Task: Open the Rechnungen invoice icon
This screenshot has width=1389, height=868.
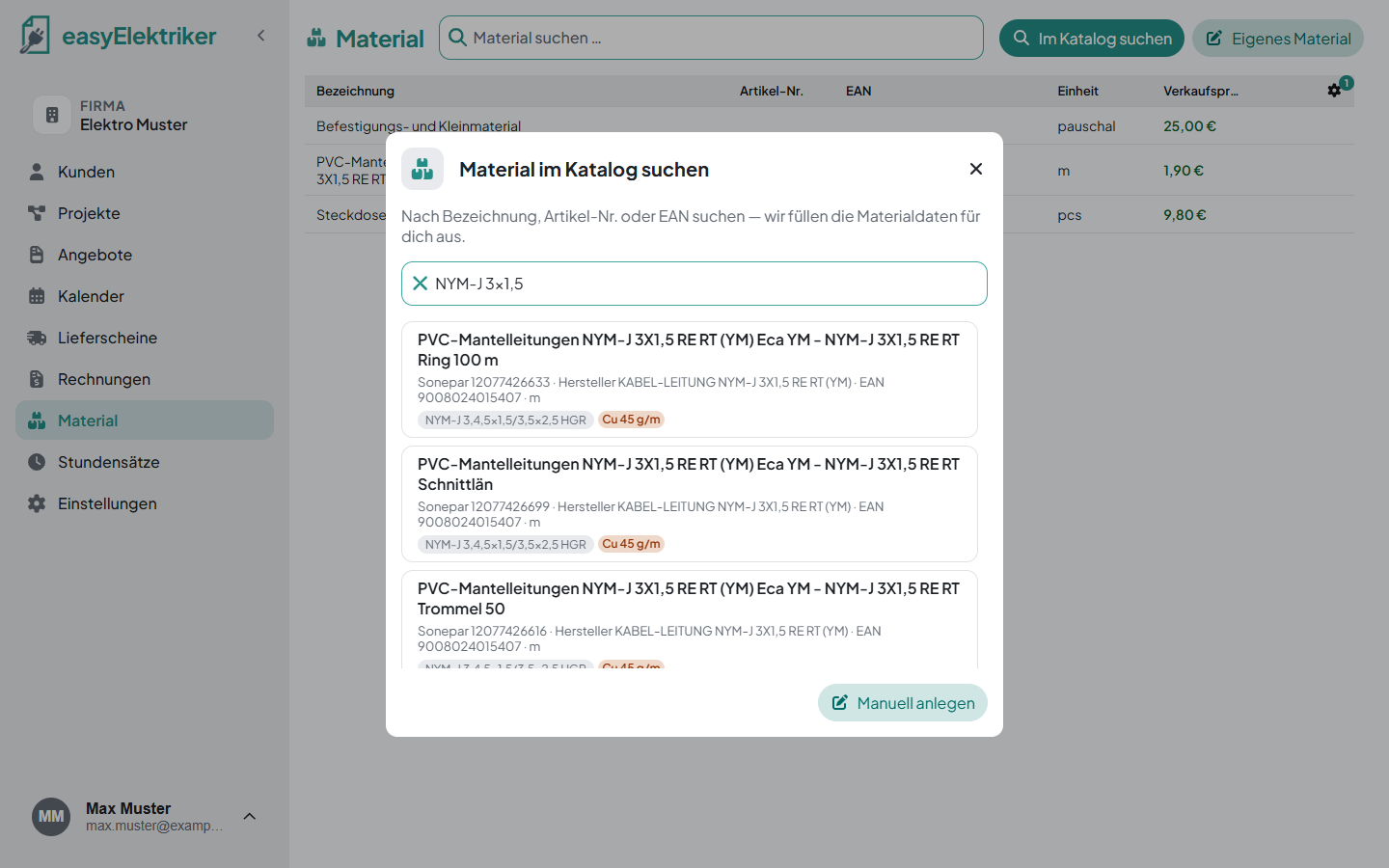Action: (x=37, y=379)
